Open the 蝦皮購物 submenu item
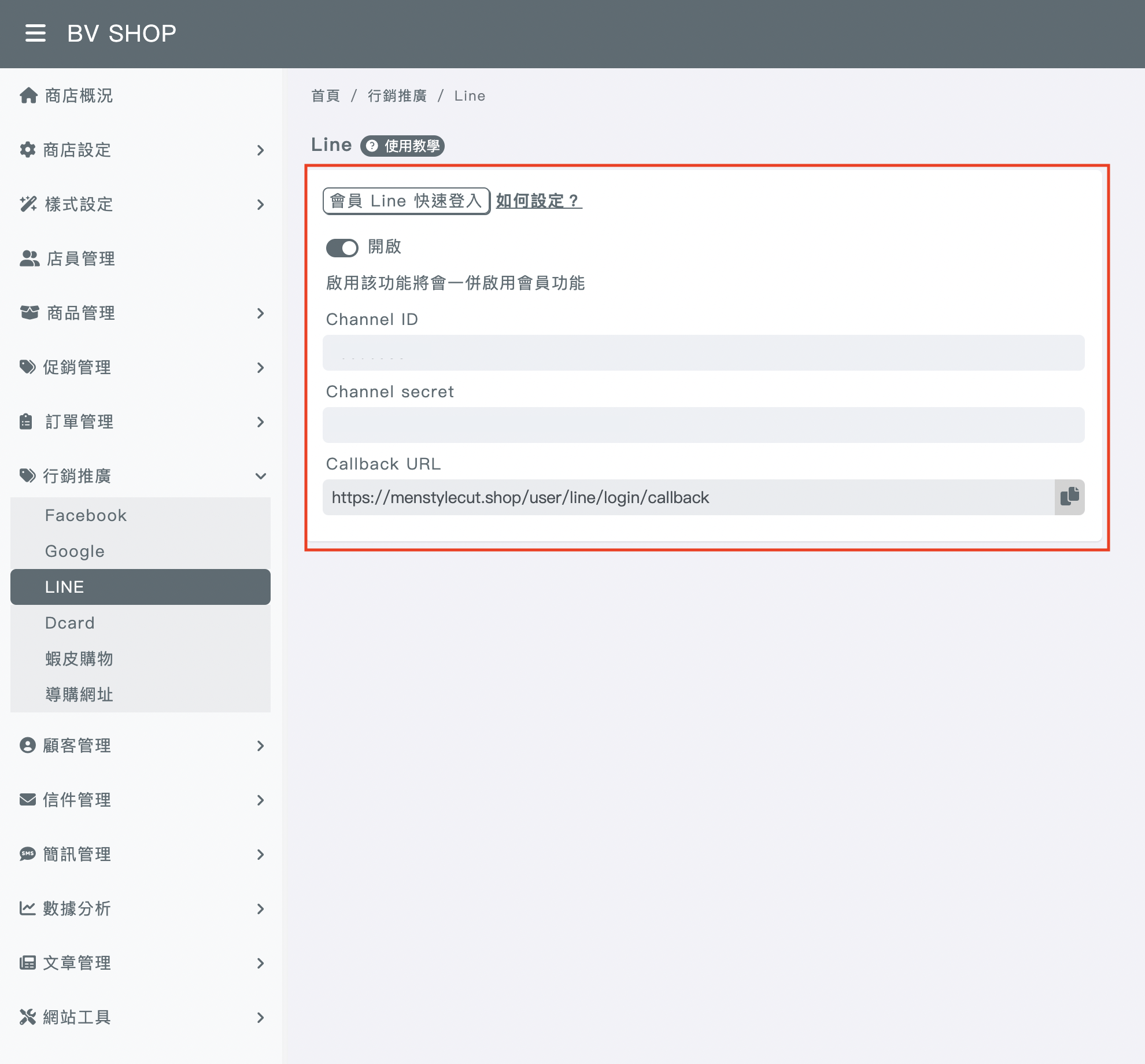The width and height of the screenshot is (1145, 1064). 141,659
